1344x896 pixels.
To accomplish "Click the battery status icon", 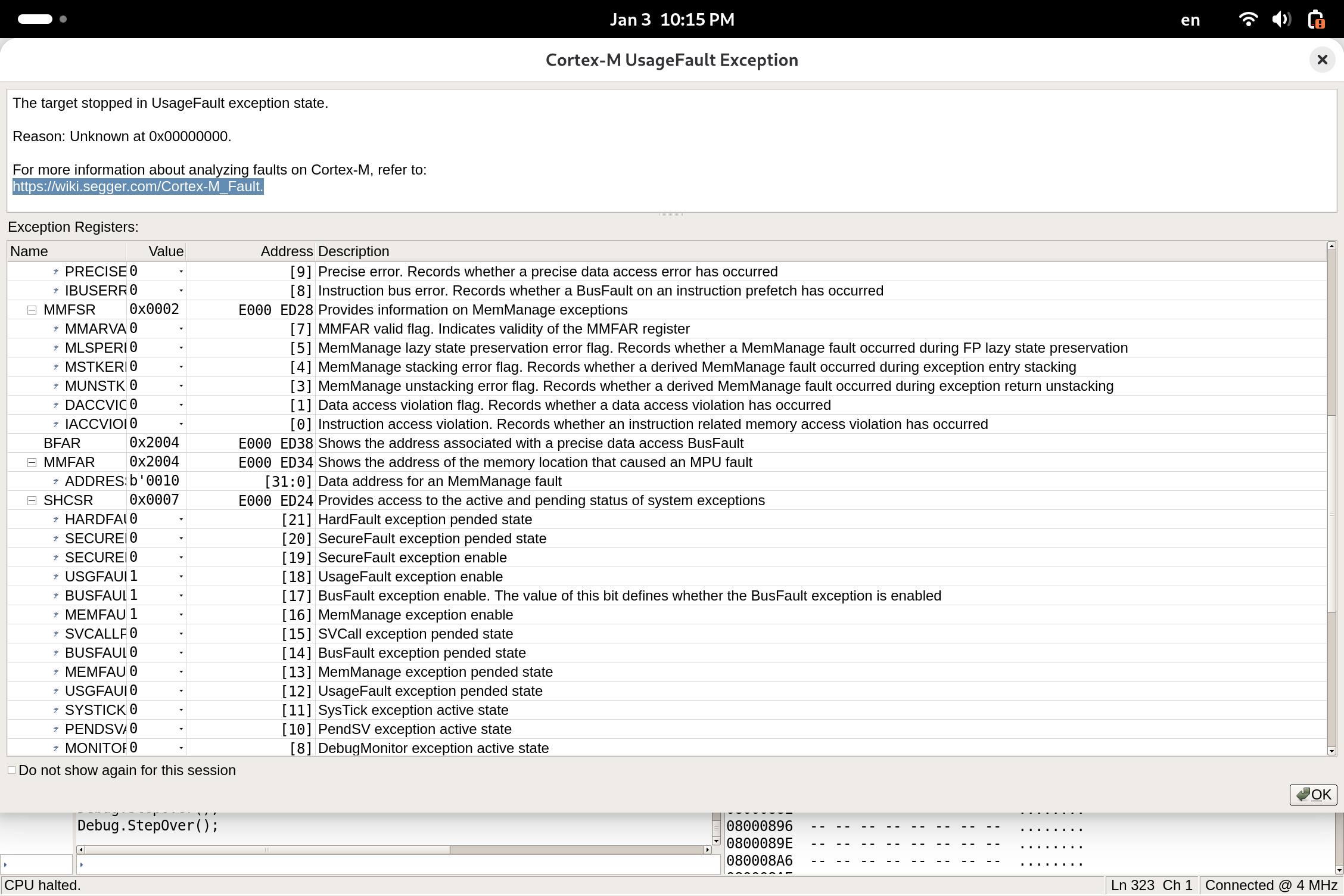I will (1315, 19).
